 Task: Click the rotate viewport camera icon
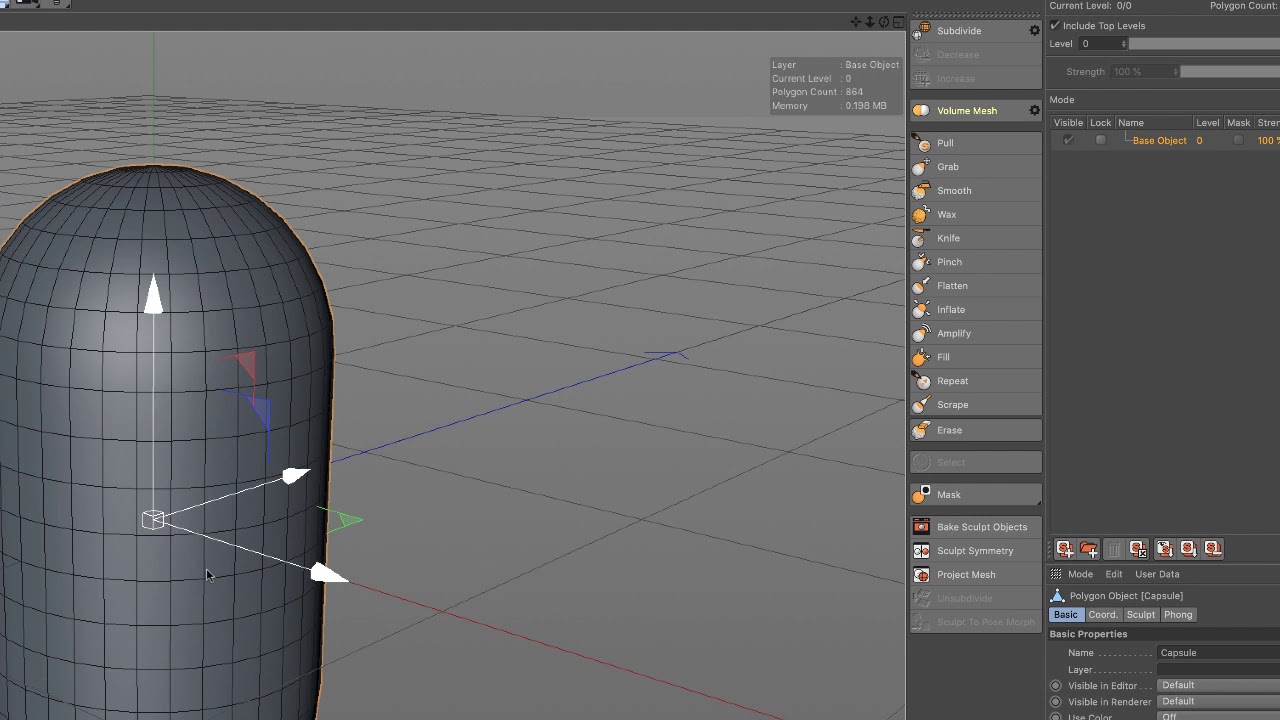(x=884, y=22)
